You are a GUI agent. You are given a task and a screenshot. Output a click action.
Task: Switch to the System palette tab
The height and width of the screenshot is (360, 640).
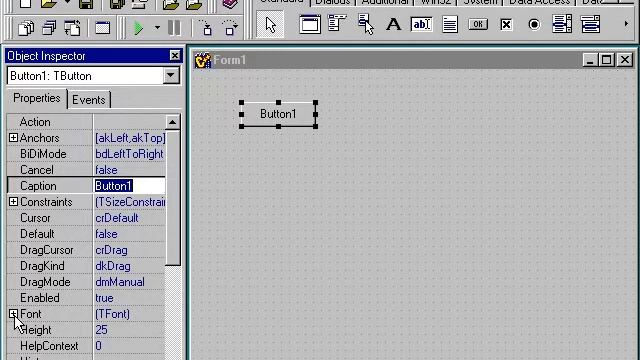point(480,2)
